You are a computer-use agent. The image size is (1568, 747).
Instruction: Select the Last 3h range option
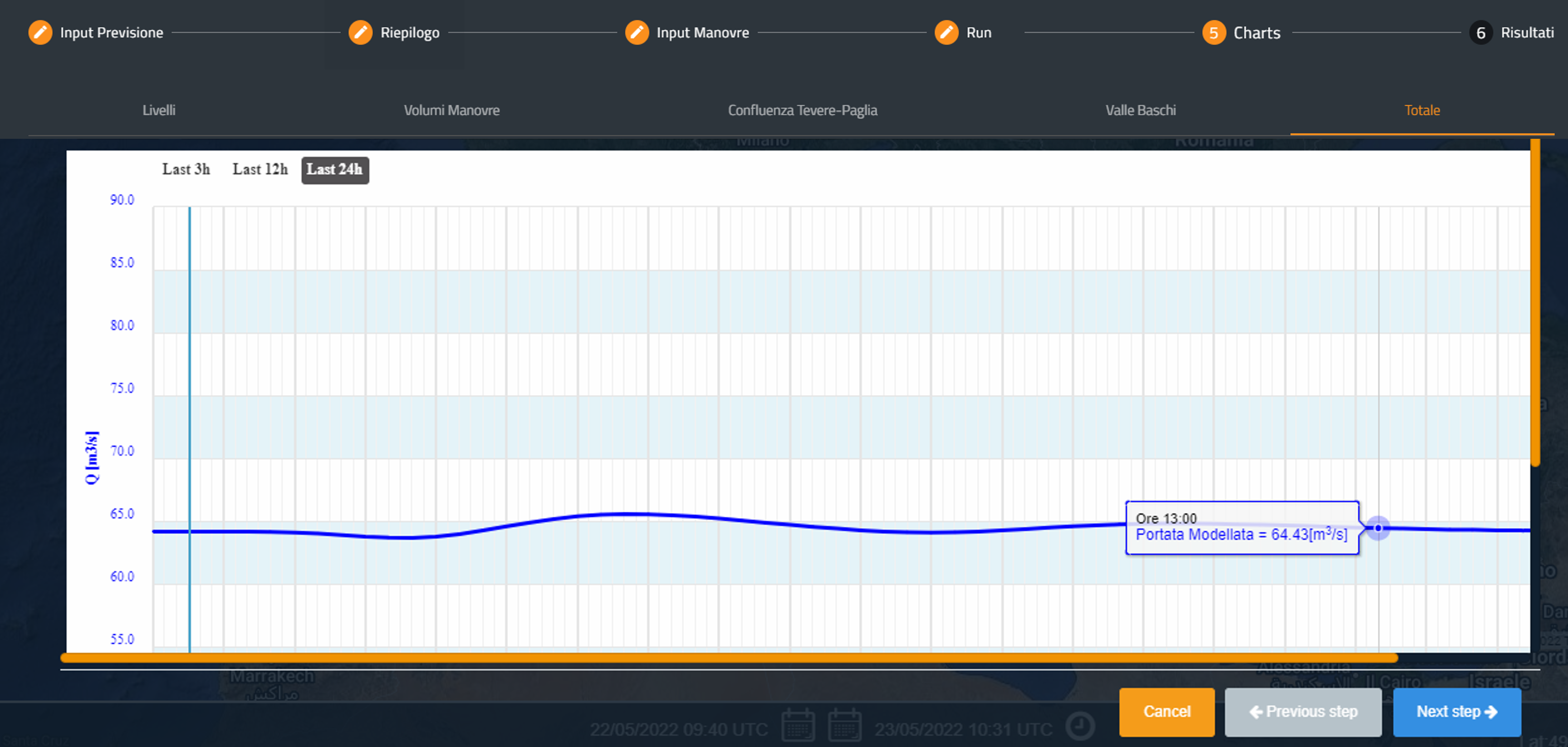186,169
